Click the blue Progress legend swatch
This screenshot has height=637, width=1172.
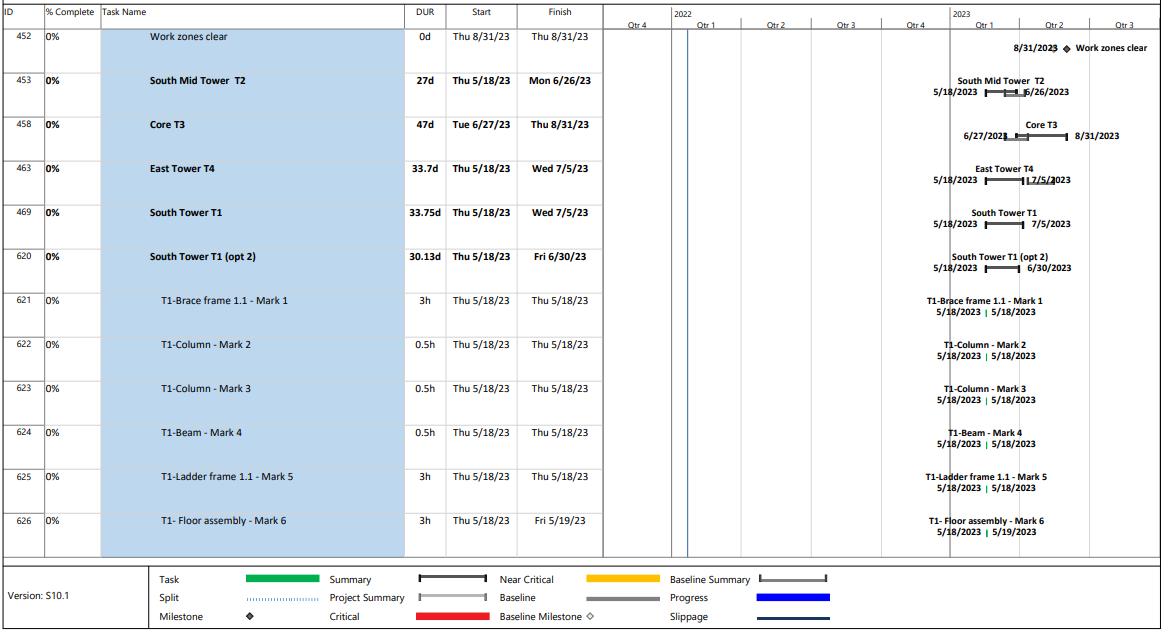[x=793, y=597]
